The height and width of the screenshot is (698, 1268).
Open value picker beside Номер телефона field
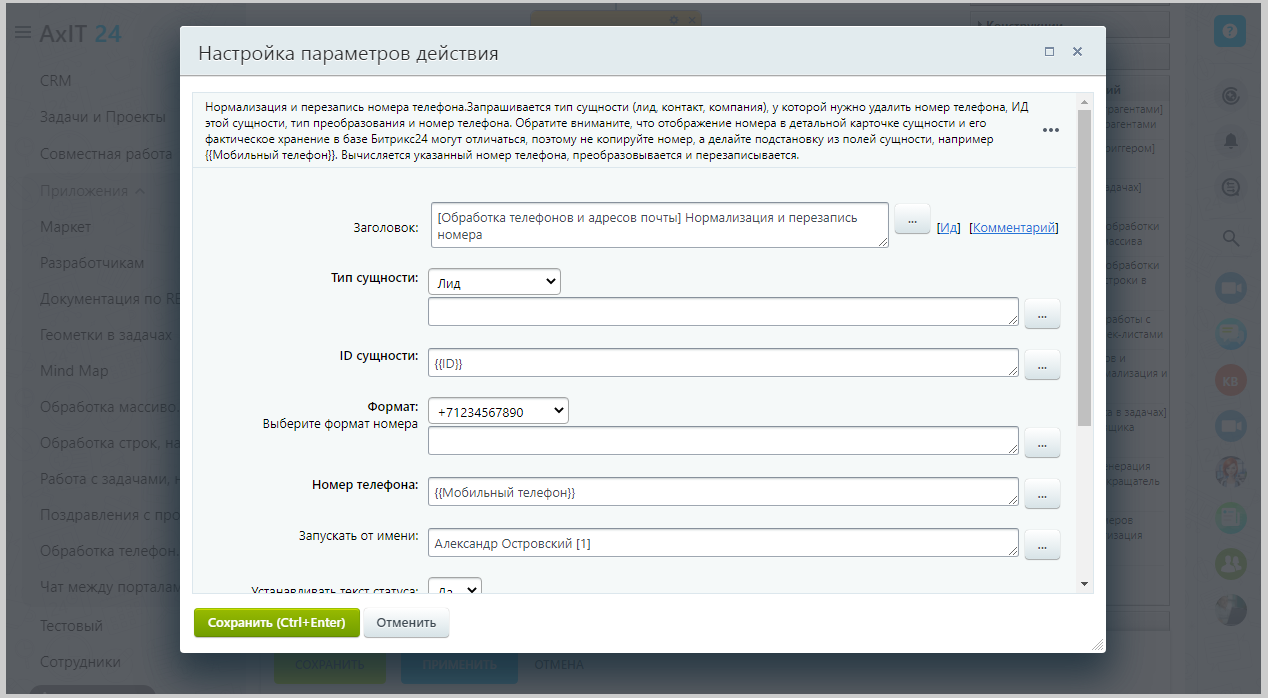click(x=1041, y=493)
